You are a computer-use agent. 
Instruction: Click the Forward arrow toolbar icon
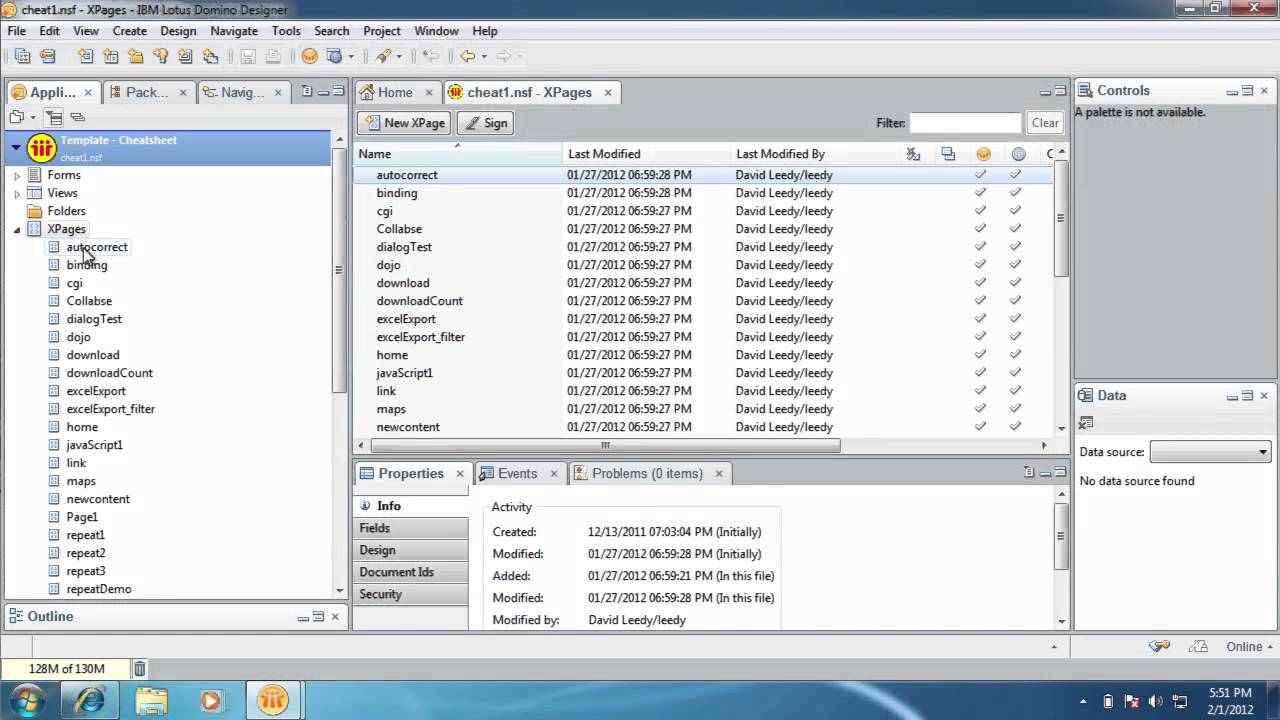504,57
